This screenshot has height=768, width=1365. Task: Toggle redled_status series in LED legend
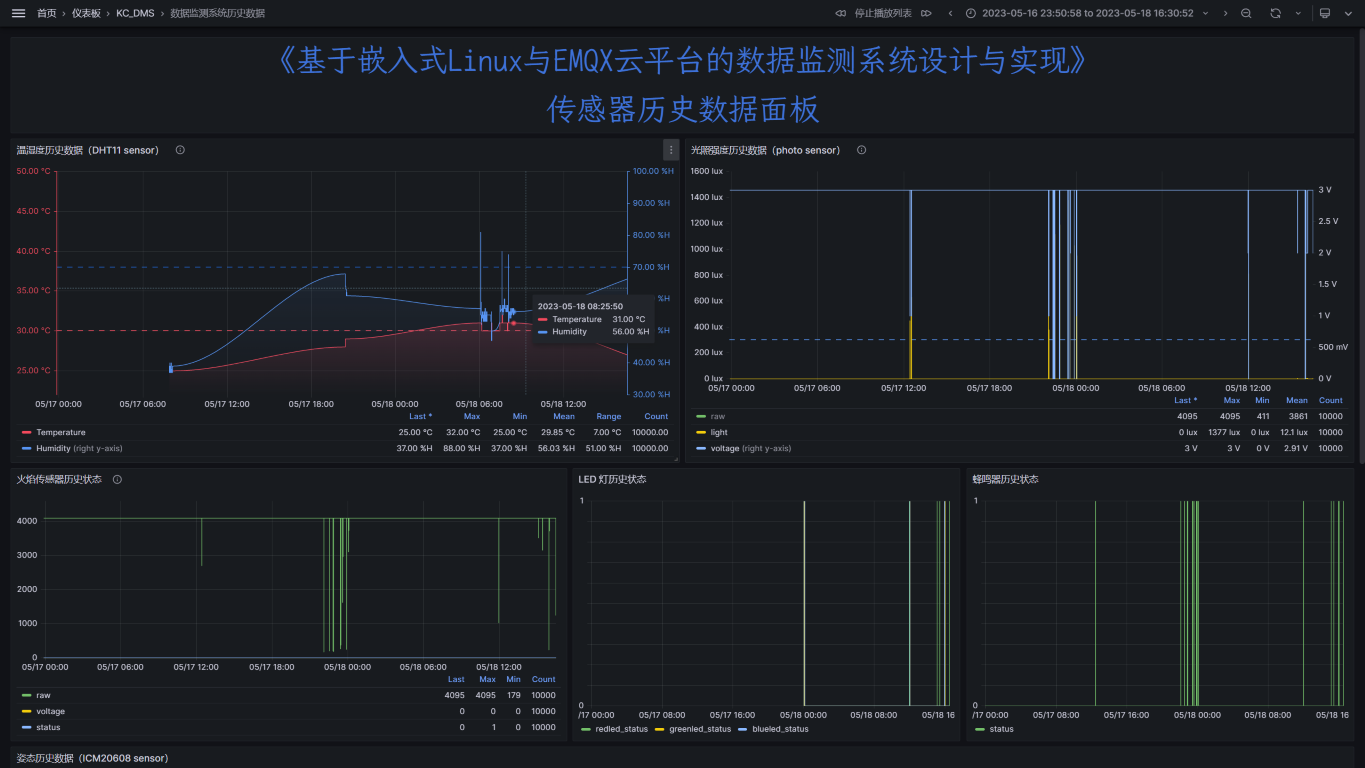coord(622,729)
